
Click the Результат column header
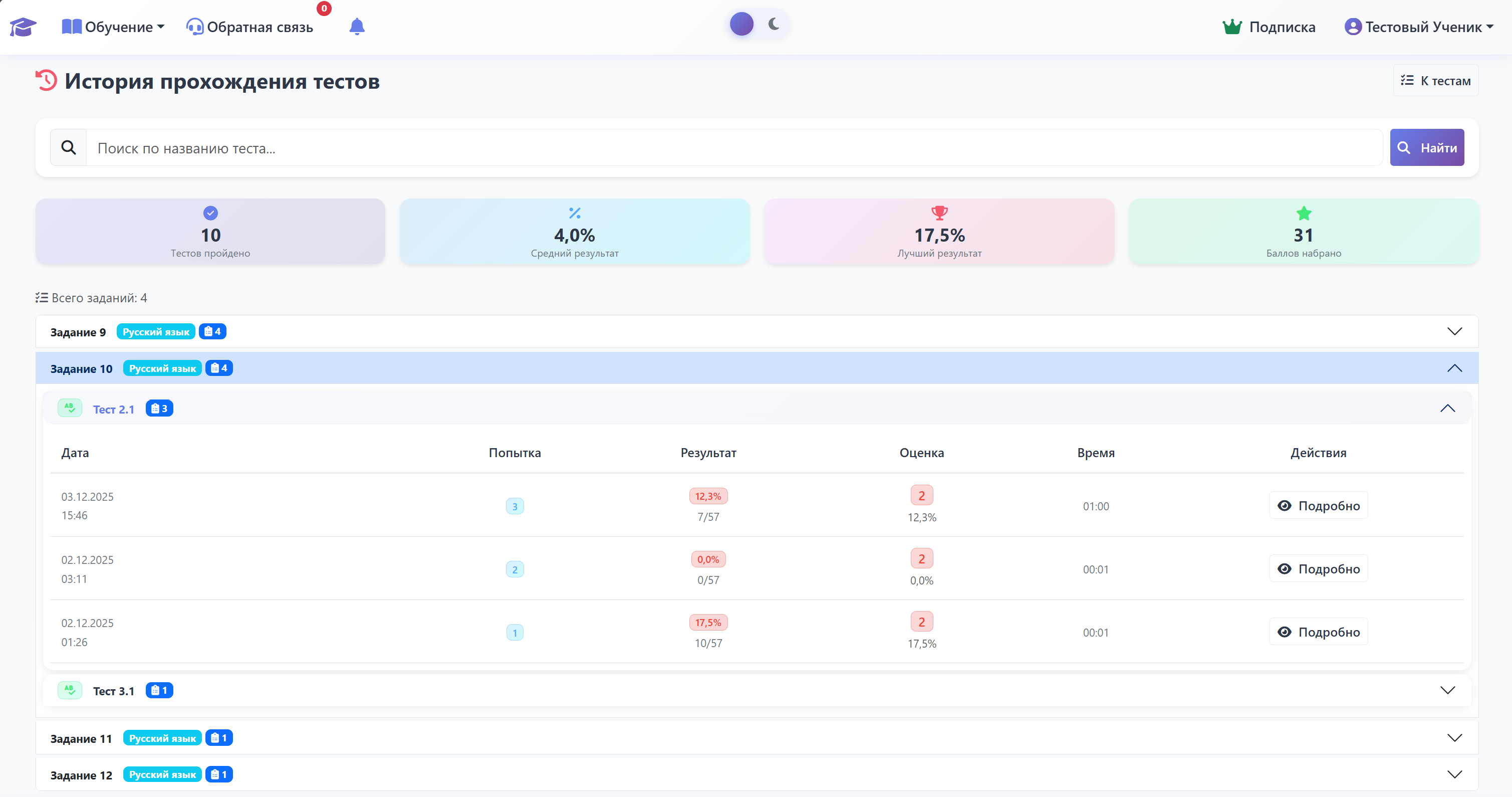coord(708,452)
